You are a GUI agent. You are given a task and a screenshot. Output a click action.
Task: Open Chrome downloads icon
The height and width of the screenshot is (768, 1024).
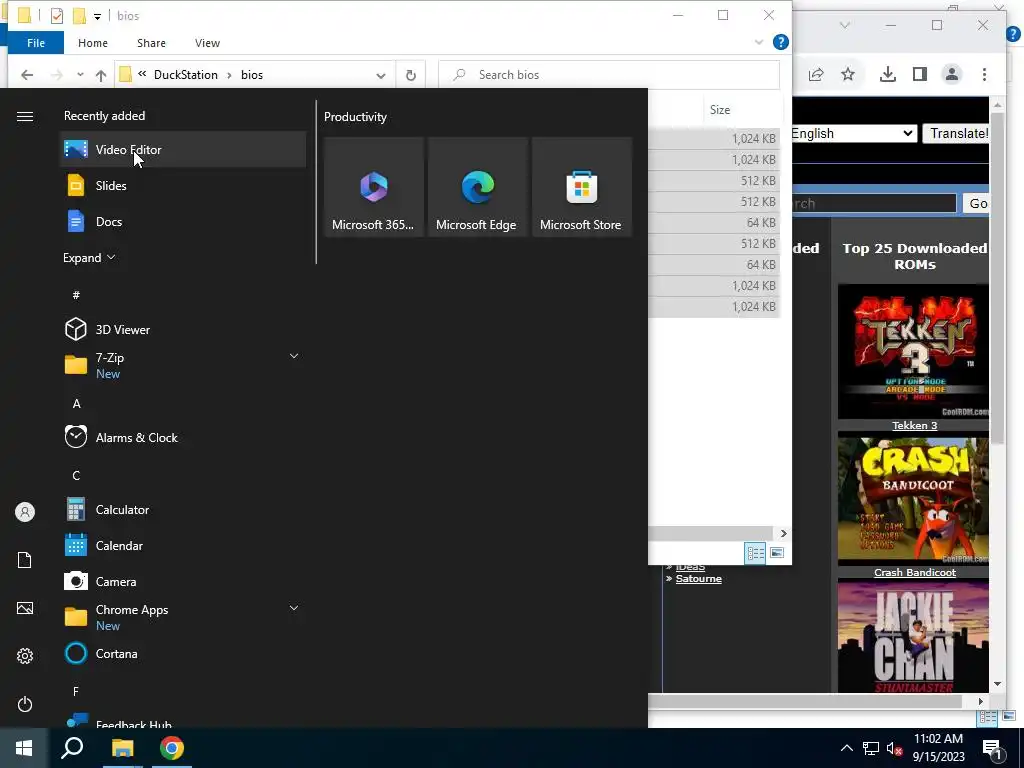888,74
